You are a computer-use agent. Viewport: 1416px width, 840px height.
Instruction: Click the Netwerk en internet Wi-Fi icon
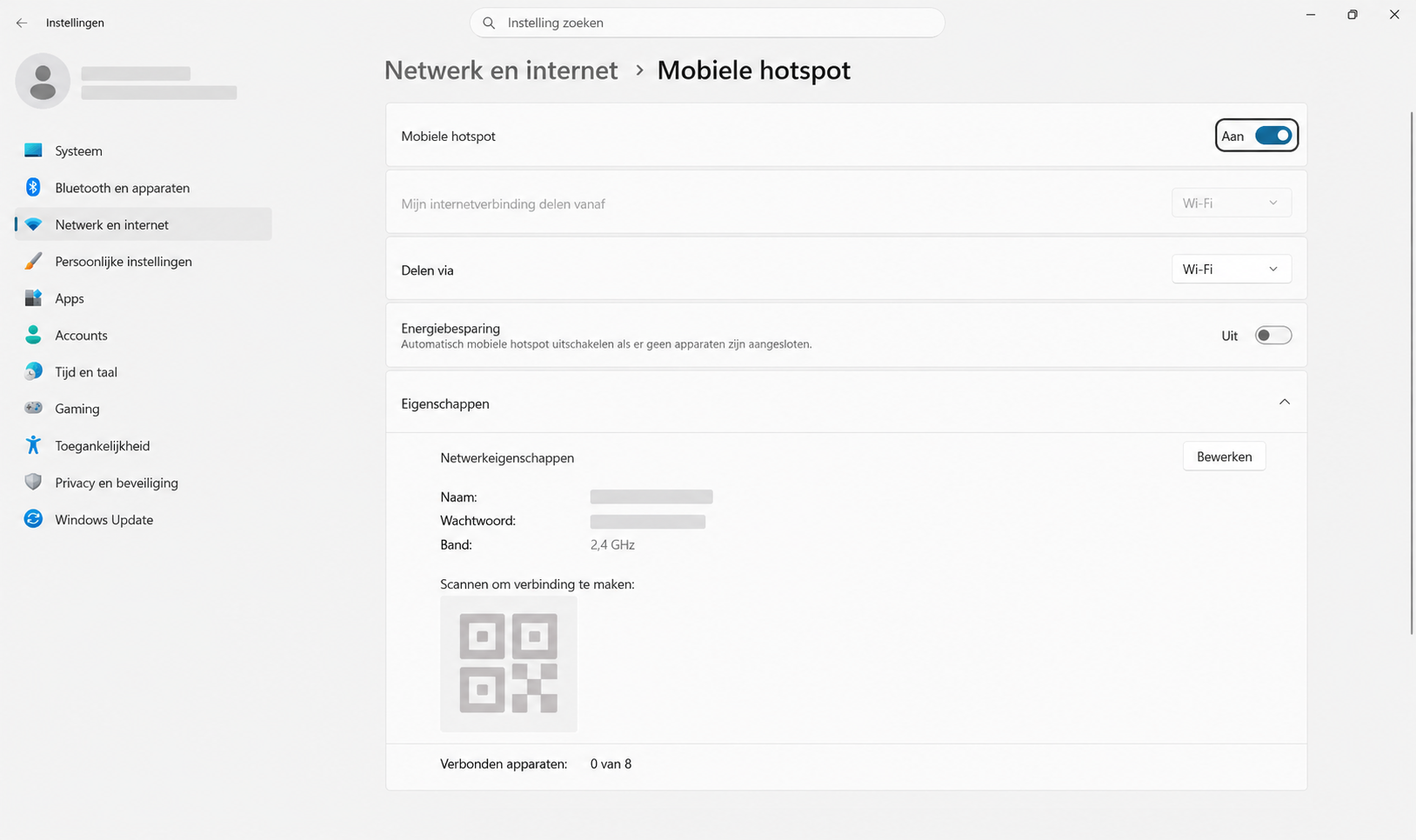(33, 224)
